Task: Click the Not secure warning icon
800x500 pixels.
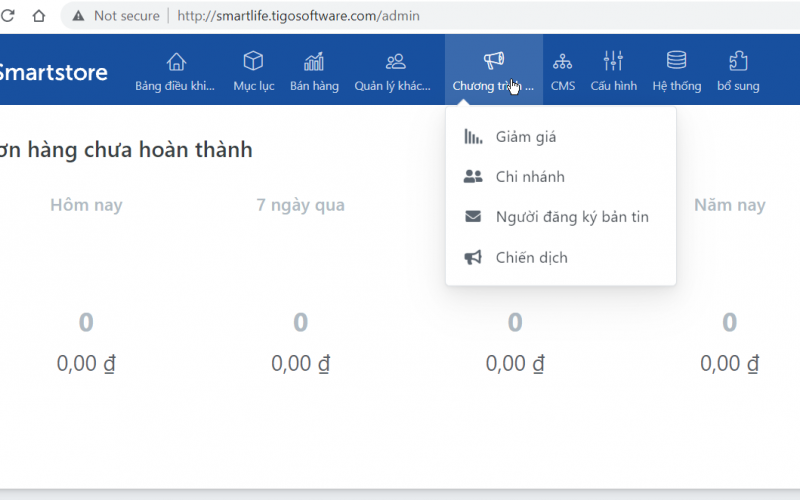Action: [78, 16]
